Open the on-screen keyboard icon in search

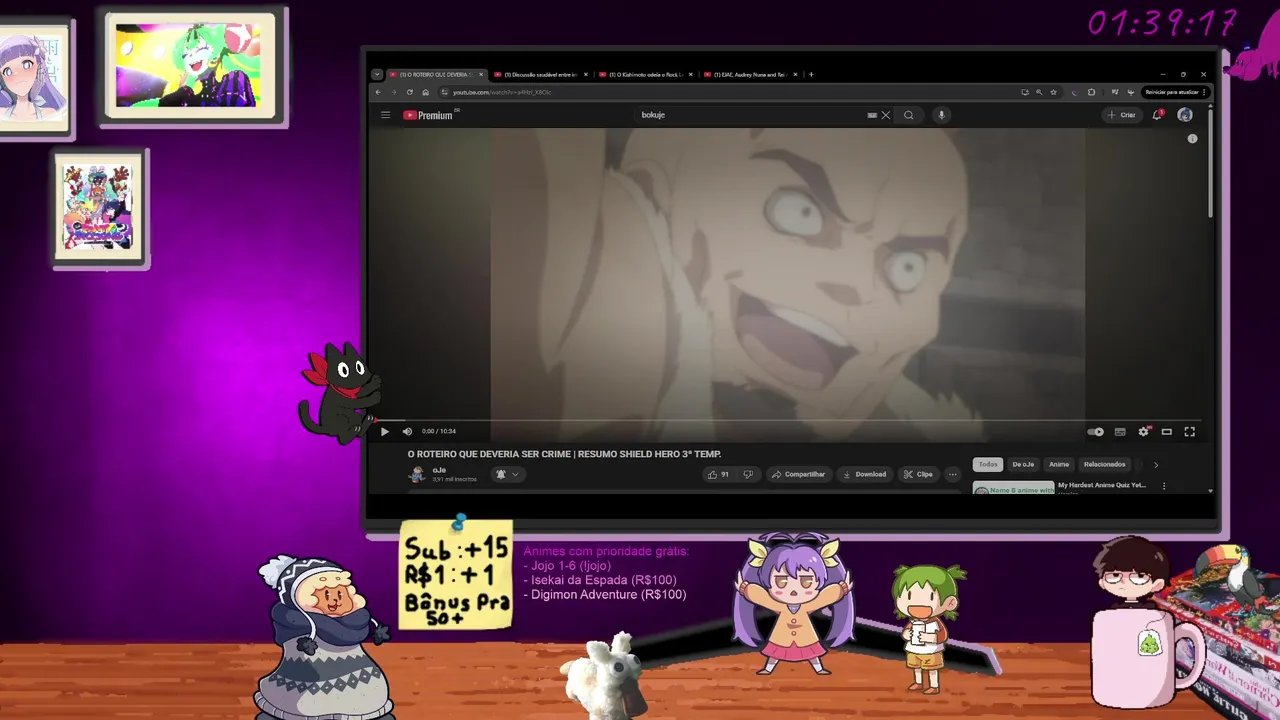[872, 115]
